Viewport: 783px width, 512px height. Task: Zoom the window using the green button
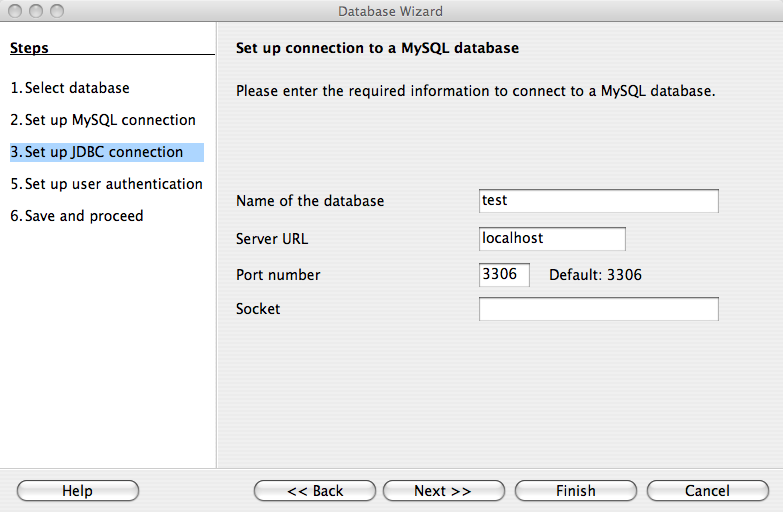pos(55,12)
